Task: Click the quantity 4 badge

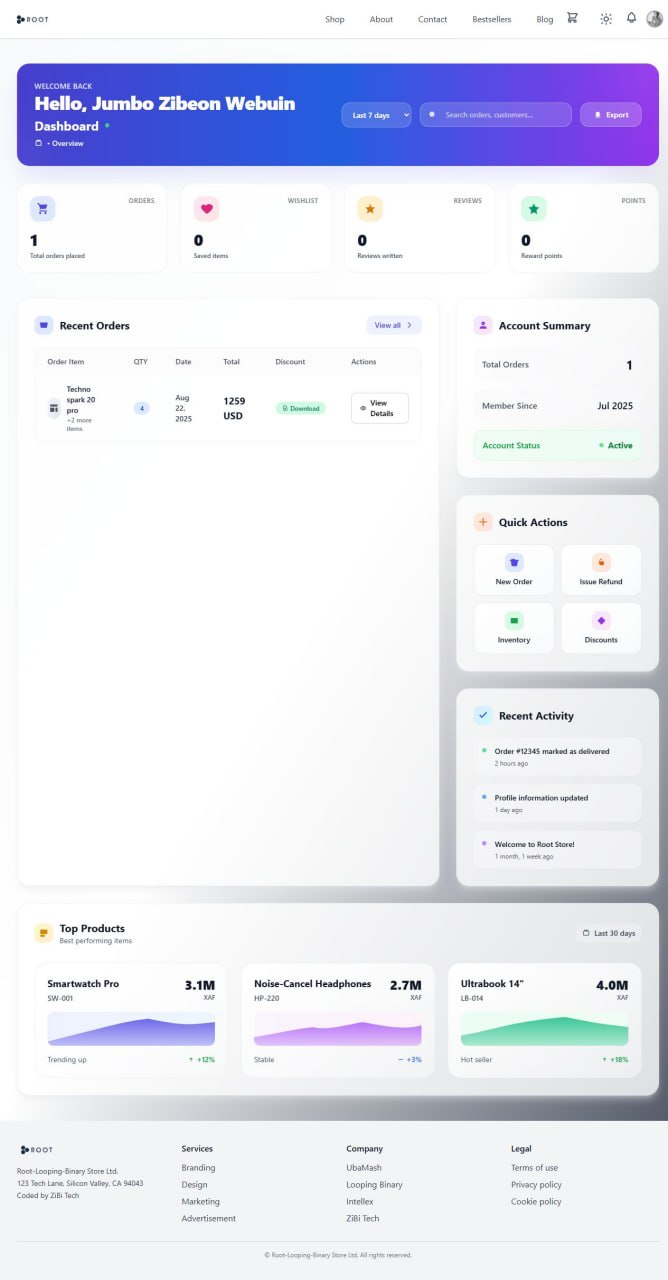Action: tap(142, 408)
